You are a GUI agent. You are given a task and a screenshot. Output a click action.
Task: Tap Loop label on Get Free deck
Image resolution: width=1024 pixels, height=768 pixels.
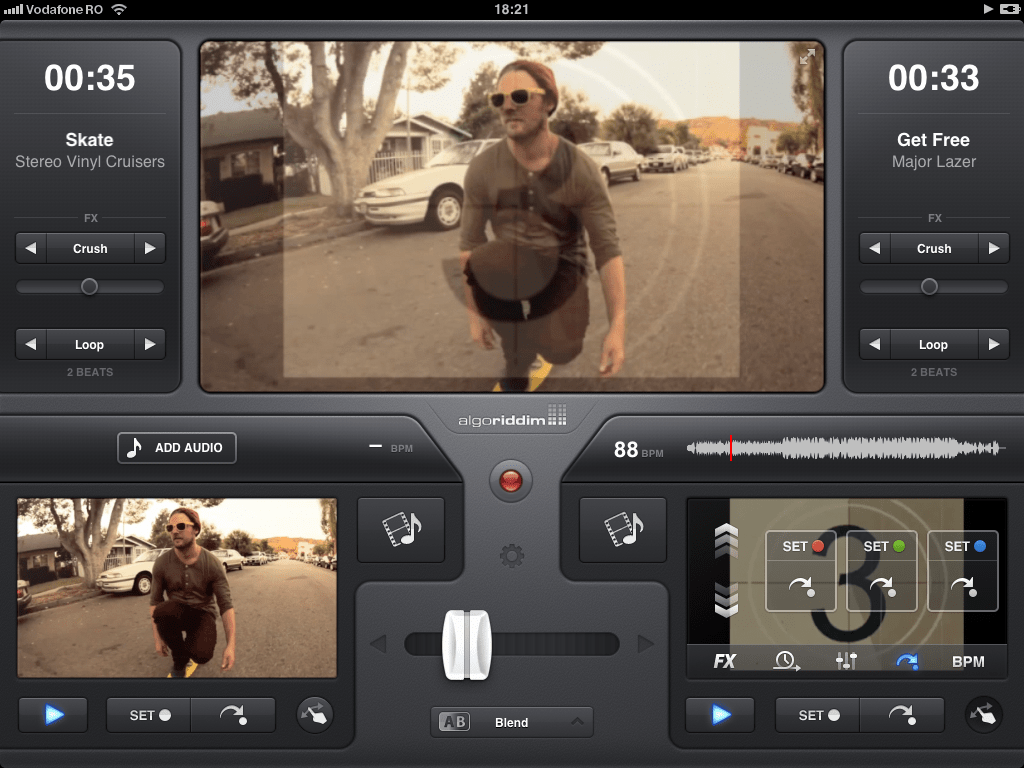pos(934,344)
